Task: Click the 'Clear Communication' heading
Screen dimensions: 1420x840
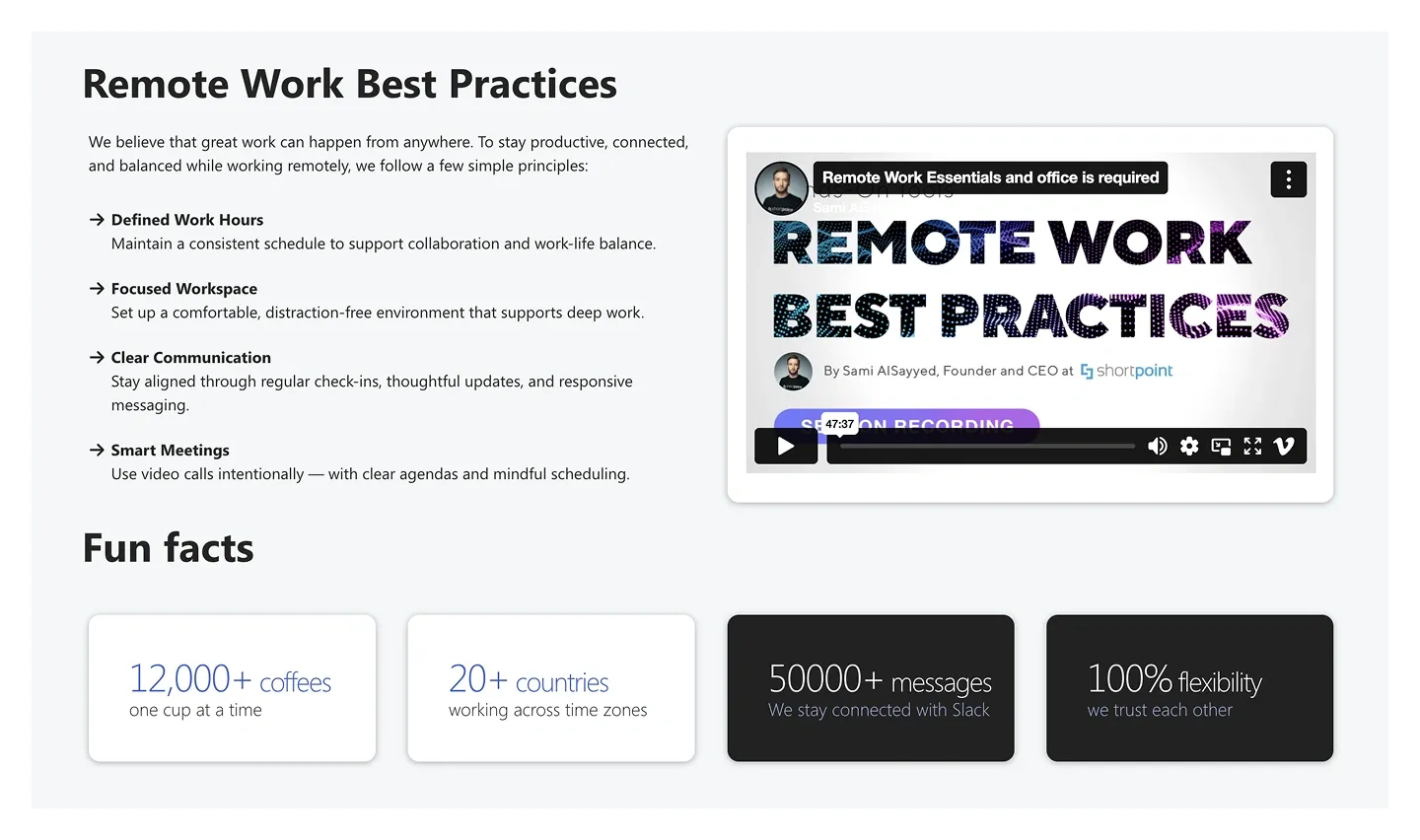Action: click(191, 358)
